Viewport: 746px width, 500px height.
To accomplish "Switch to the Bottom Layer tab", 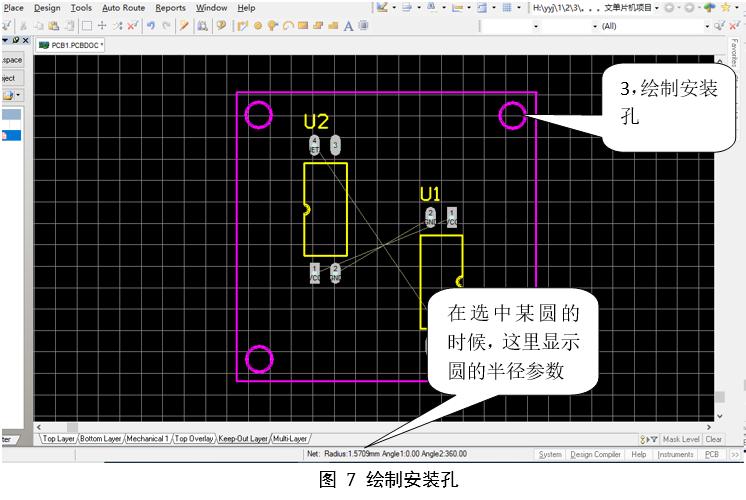I will pyautogui.click(x=100, y=439).
